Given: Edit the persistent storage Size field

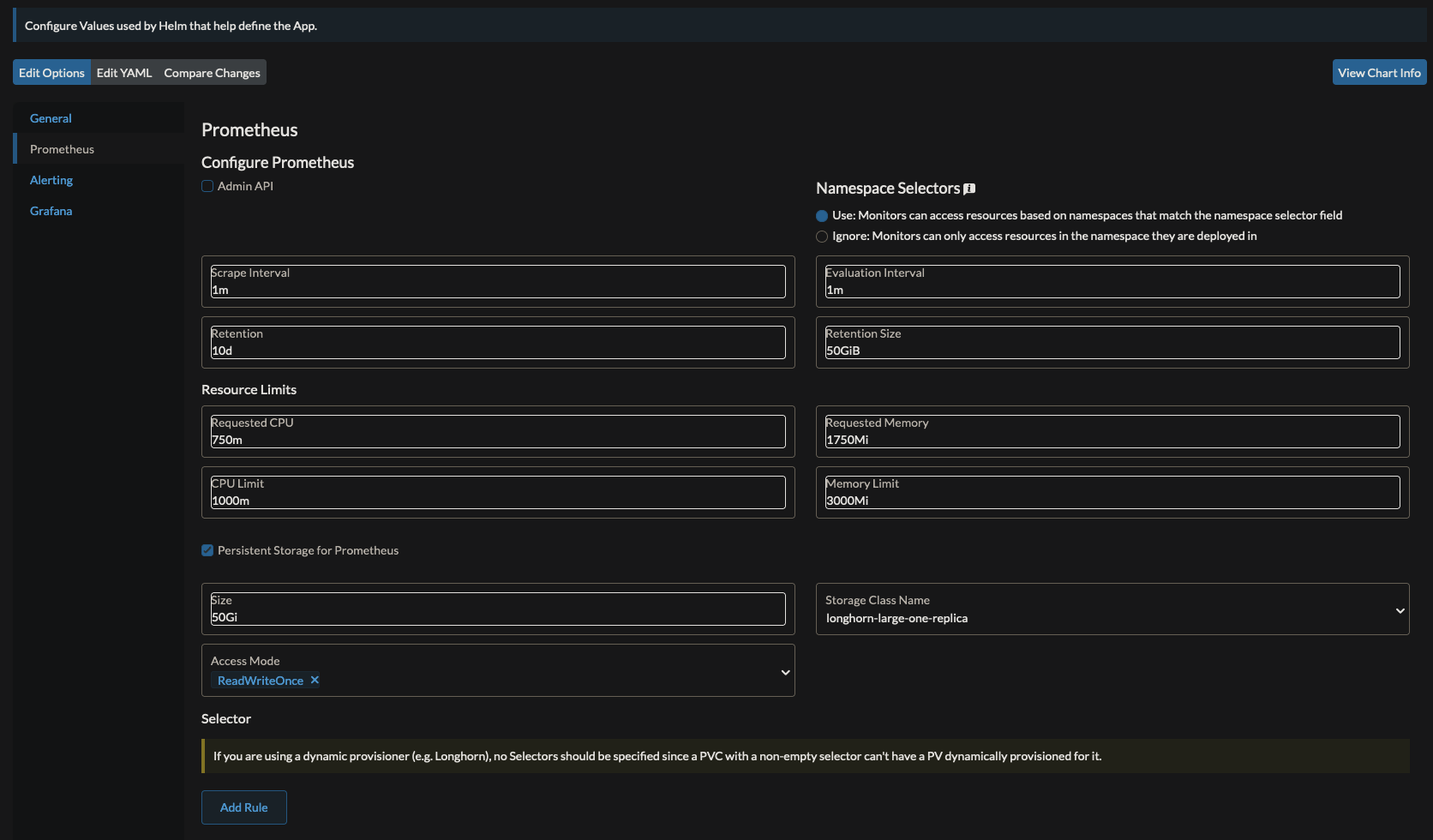Looking at the screenshot, I should pos(497,615).
